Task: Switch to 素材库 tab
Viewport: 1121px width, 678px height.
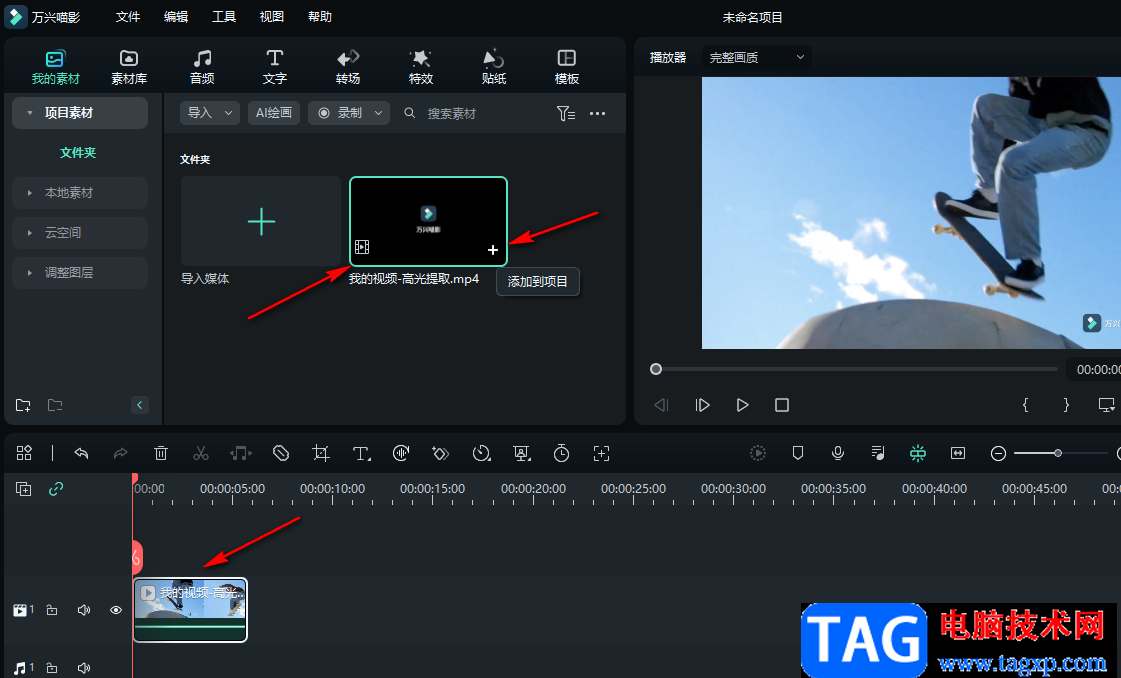Action: (129, 67)
